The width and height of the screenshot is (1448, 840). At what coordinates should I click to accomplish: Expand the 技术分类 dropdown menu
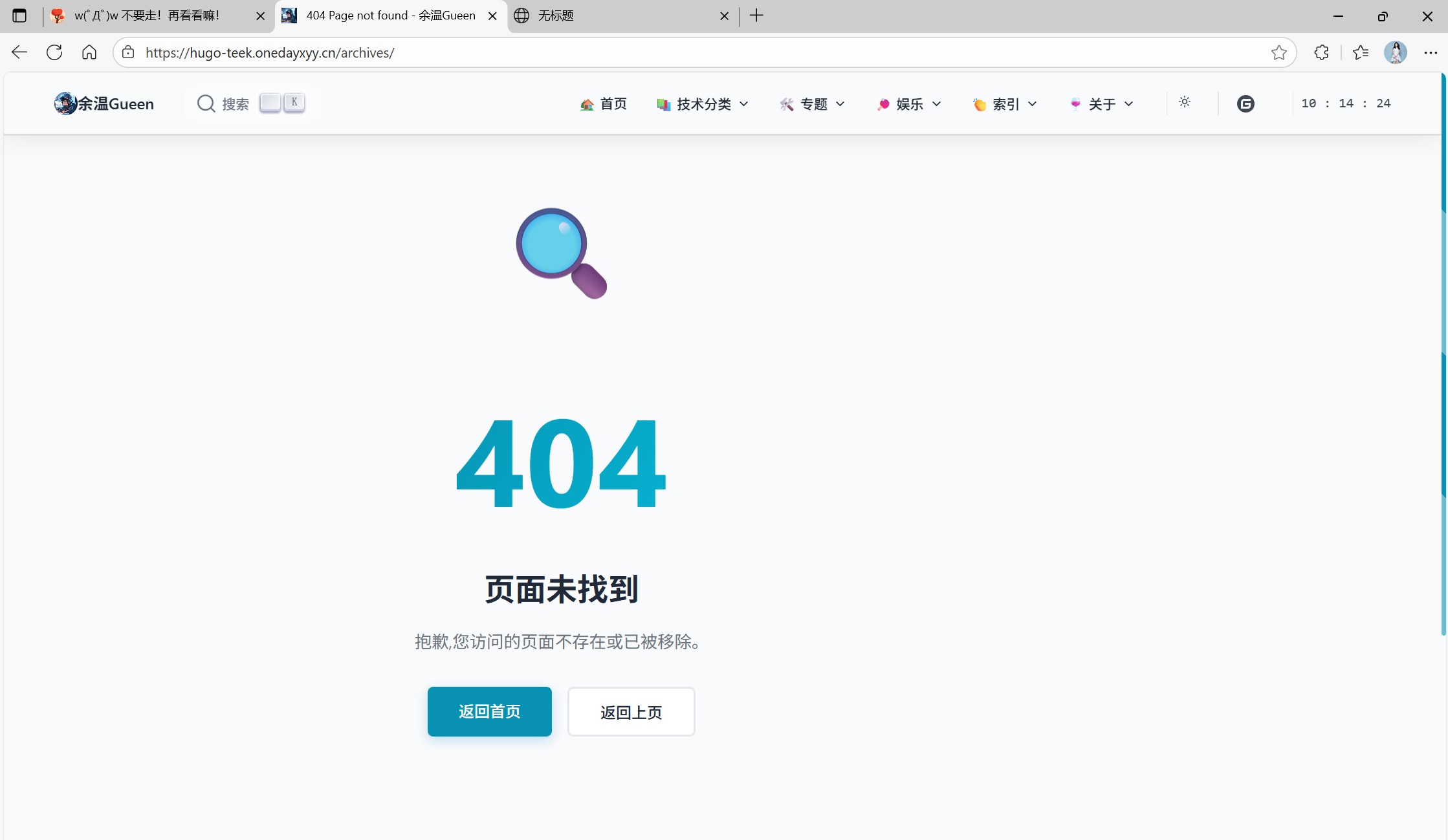[703, 104]
